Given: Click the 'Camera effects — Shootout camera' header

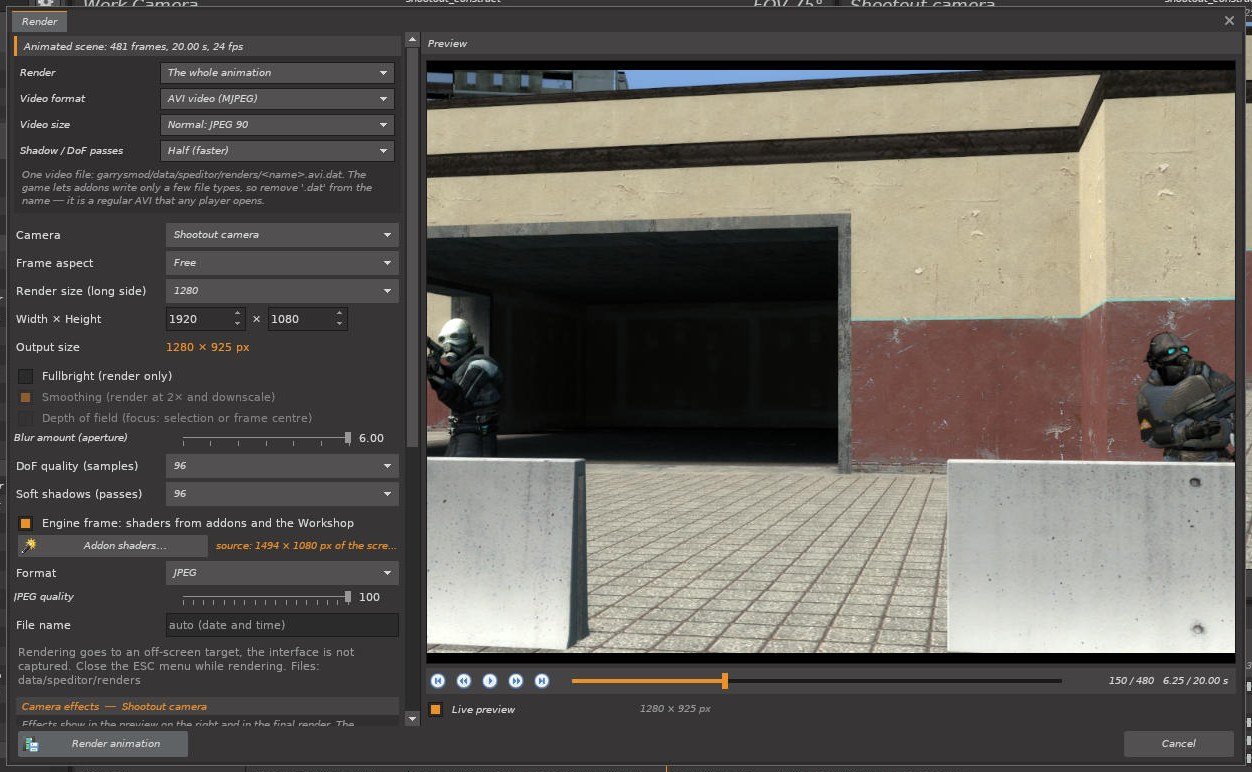Looking at the screenshot, I should [207, 706].
